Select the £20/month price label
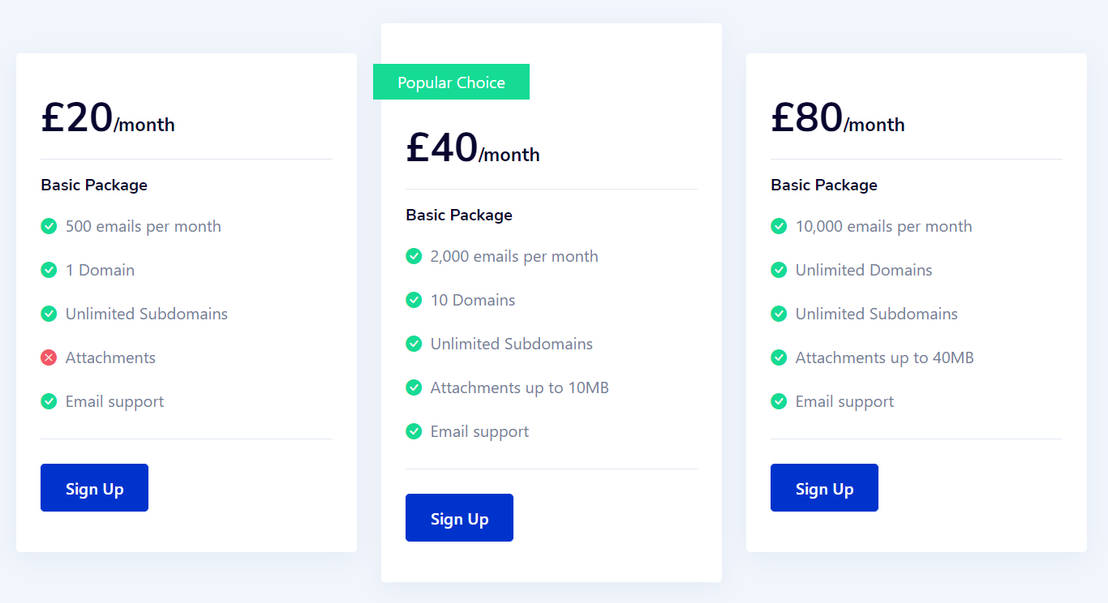This screenshot has height=603, width=1108. [107, 117]
